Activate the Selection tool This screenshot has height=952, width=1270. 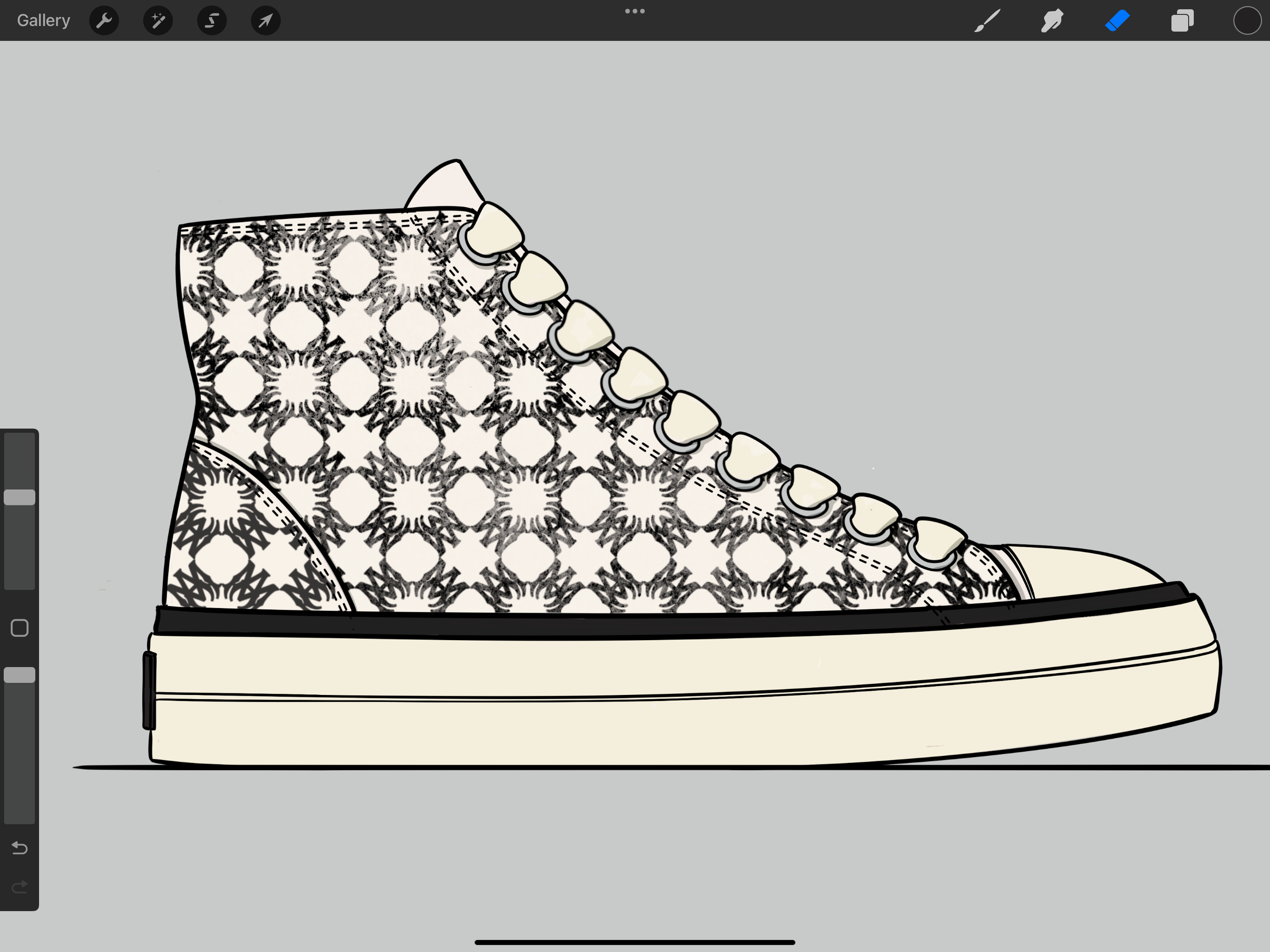coord(212,21)
